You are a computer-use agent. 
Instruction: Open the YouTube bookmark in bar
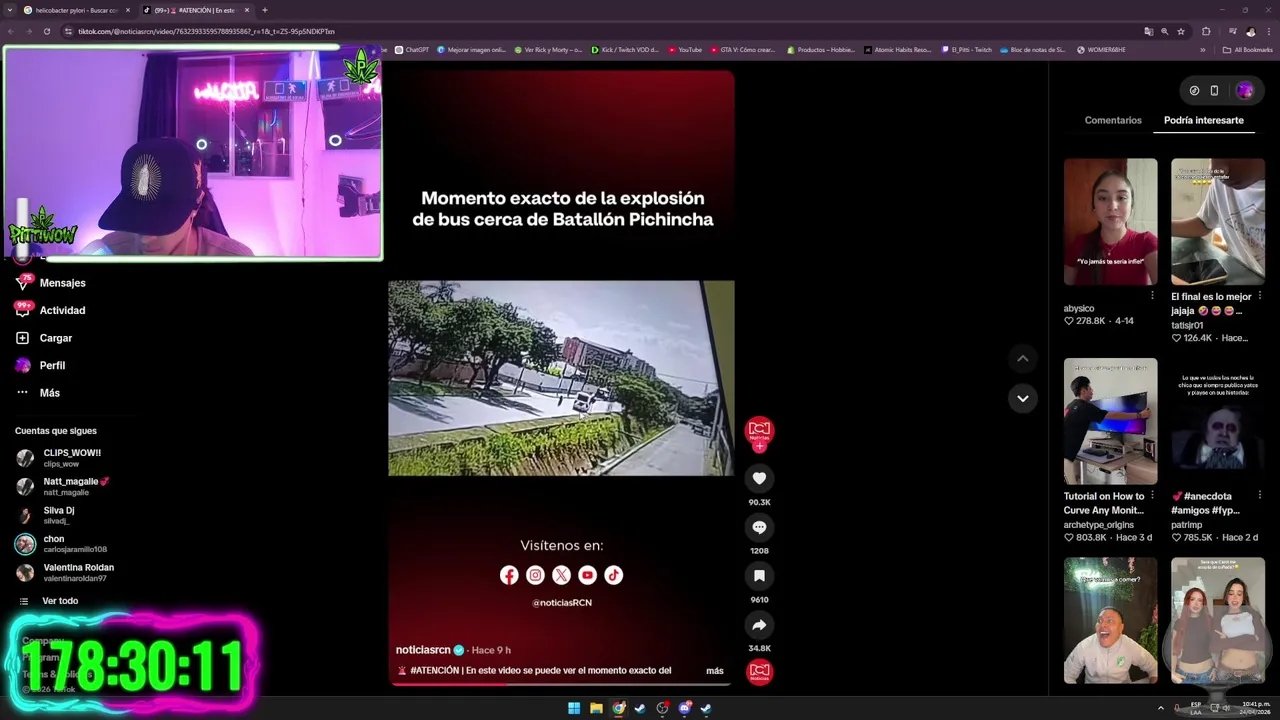click(x=685, y=49)
